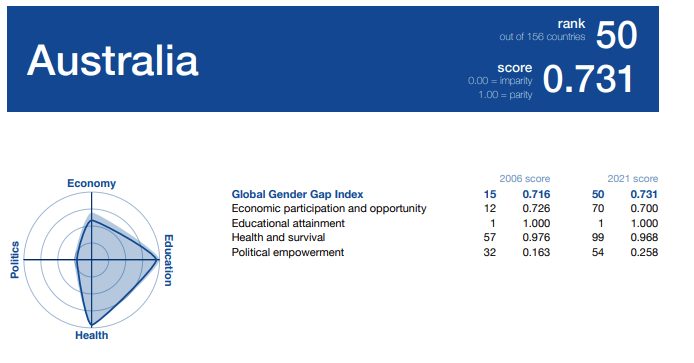Select the Global Gender Gap Index row
This screenshot has height=363, width=694.
click(444, 194)
